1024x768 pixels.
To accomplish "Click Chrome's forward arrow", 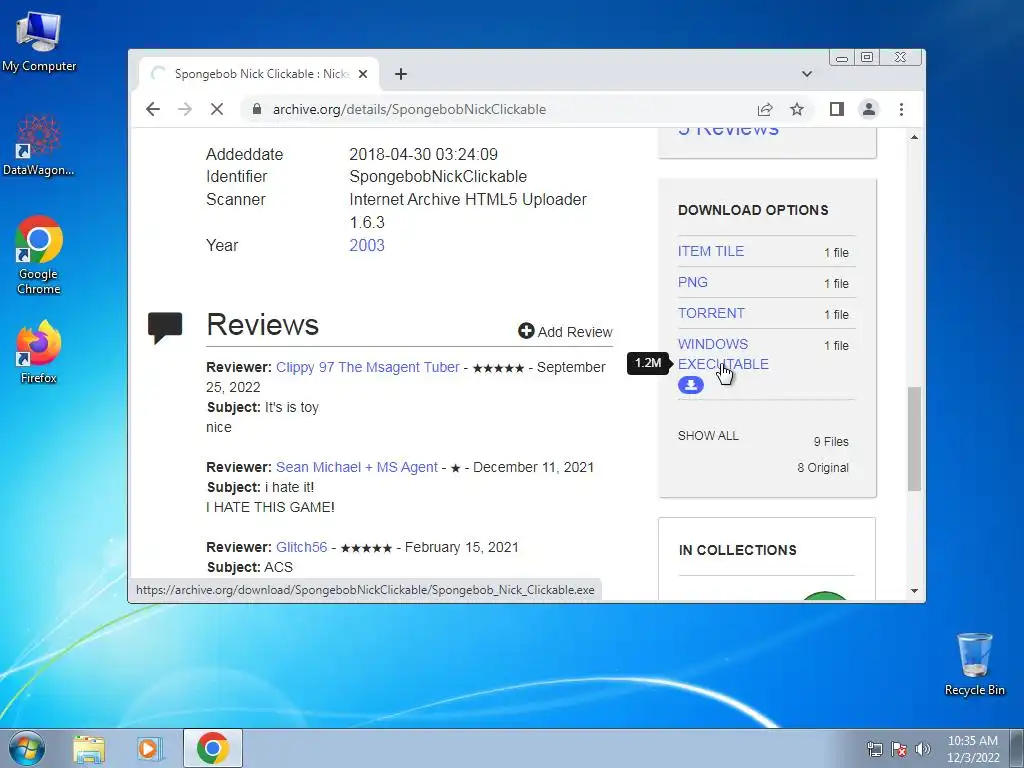I will pyautogui.click(x=185, y=109).
